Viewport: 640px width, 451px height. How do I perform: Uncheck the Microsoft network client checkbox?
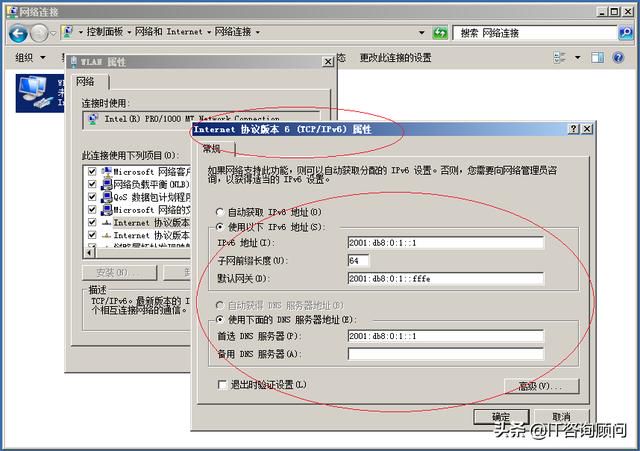92,172
